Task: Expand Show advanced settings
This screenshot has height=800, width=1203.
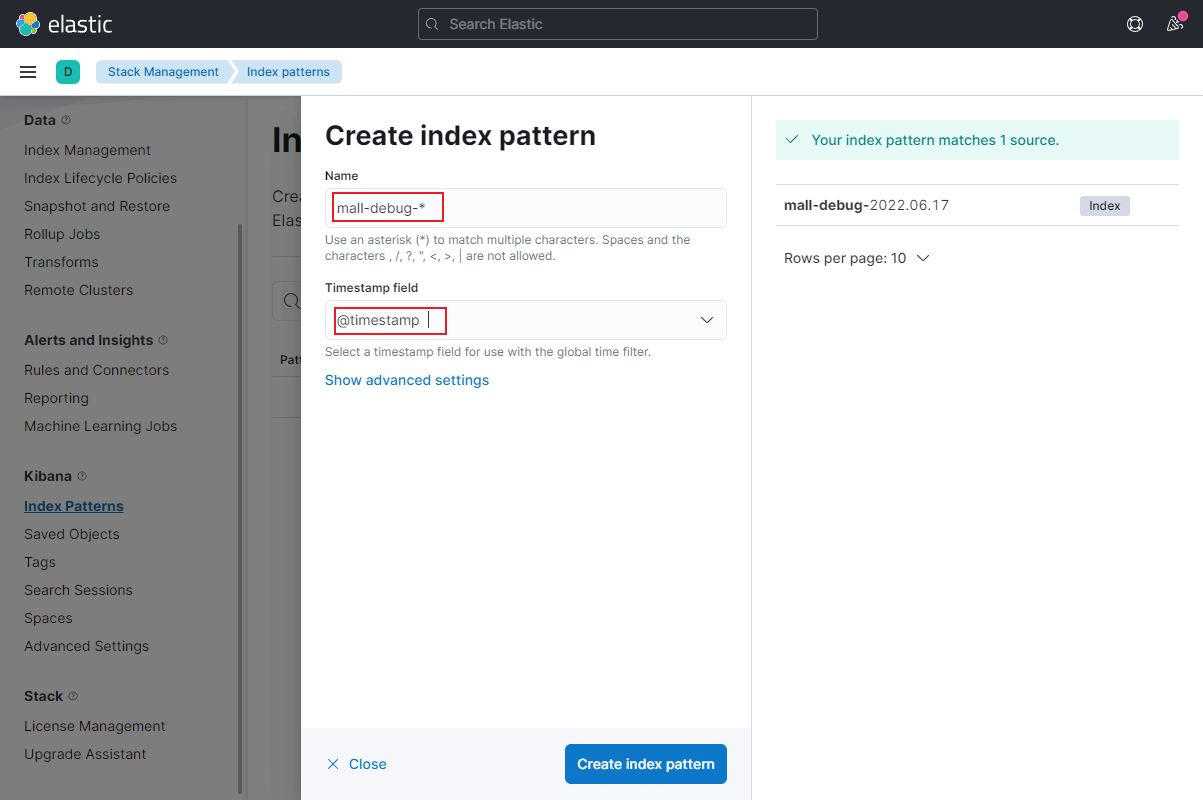Action: point(407,380)
